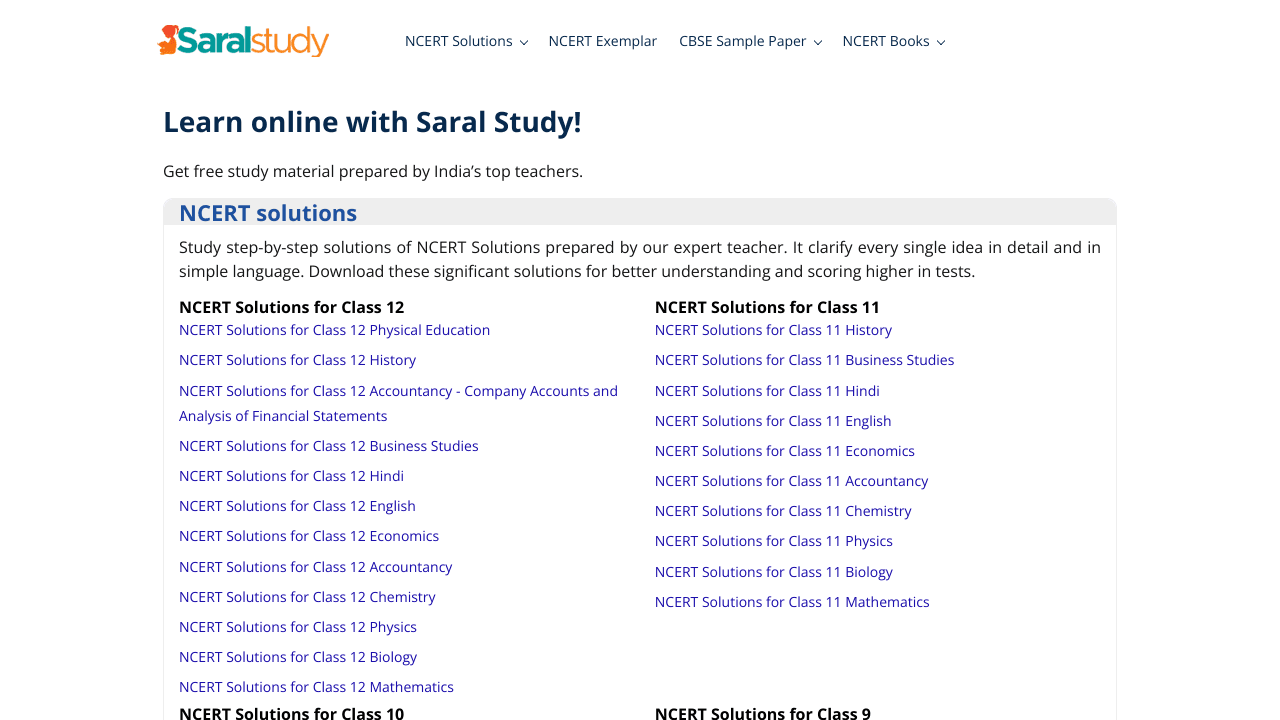Screen dimensions: 1280x720
Task: Open Class 12 Physical Education solutions
Action: (x=334, y=330)
